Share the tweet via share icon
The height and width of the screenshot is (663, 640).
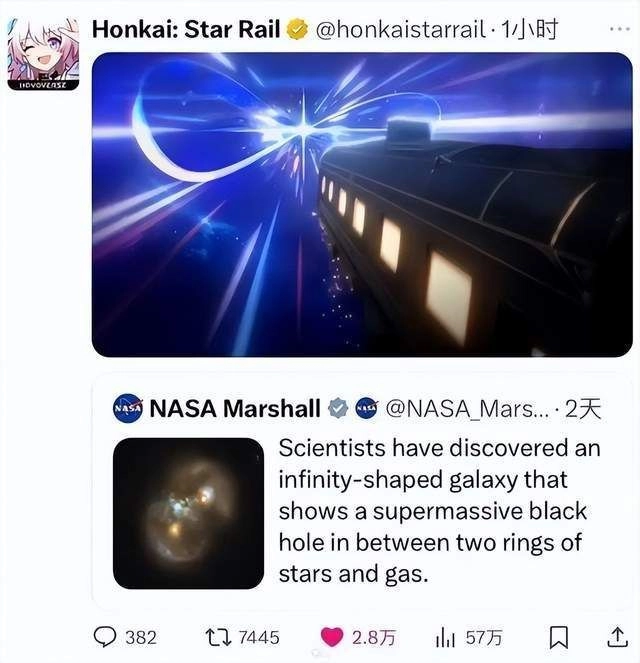(615, 637)
